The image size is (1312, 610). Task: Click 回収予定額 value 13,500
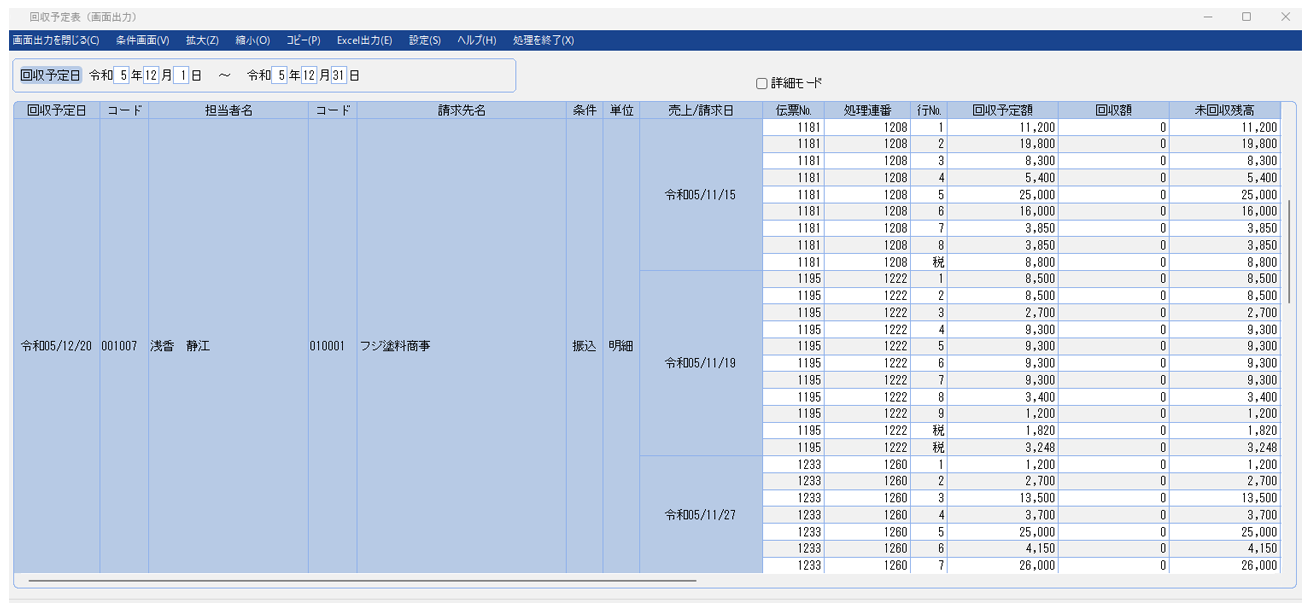click(x=1002, y=498)
